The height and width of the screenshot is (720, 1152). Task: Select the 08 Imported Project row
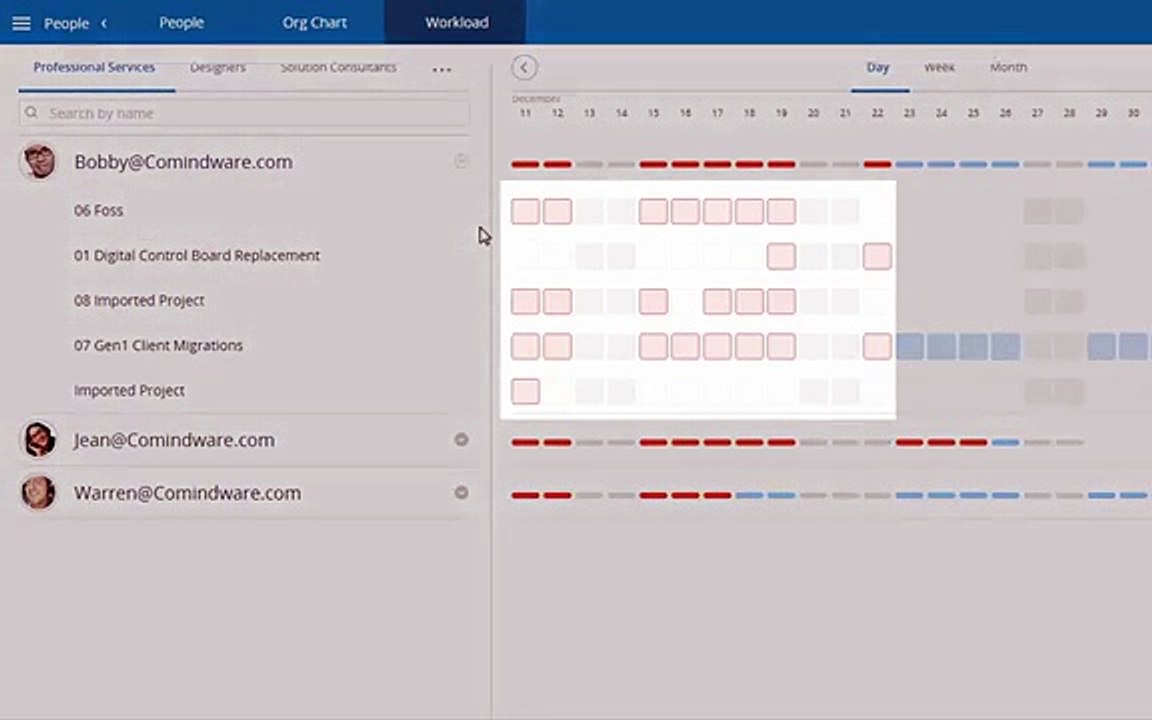(139, 300)
